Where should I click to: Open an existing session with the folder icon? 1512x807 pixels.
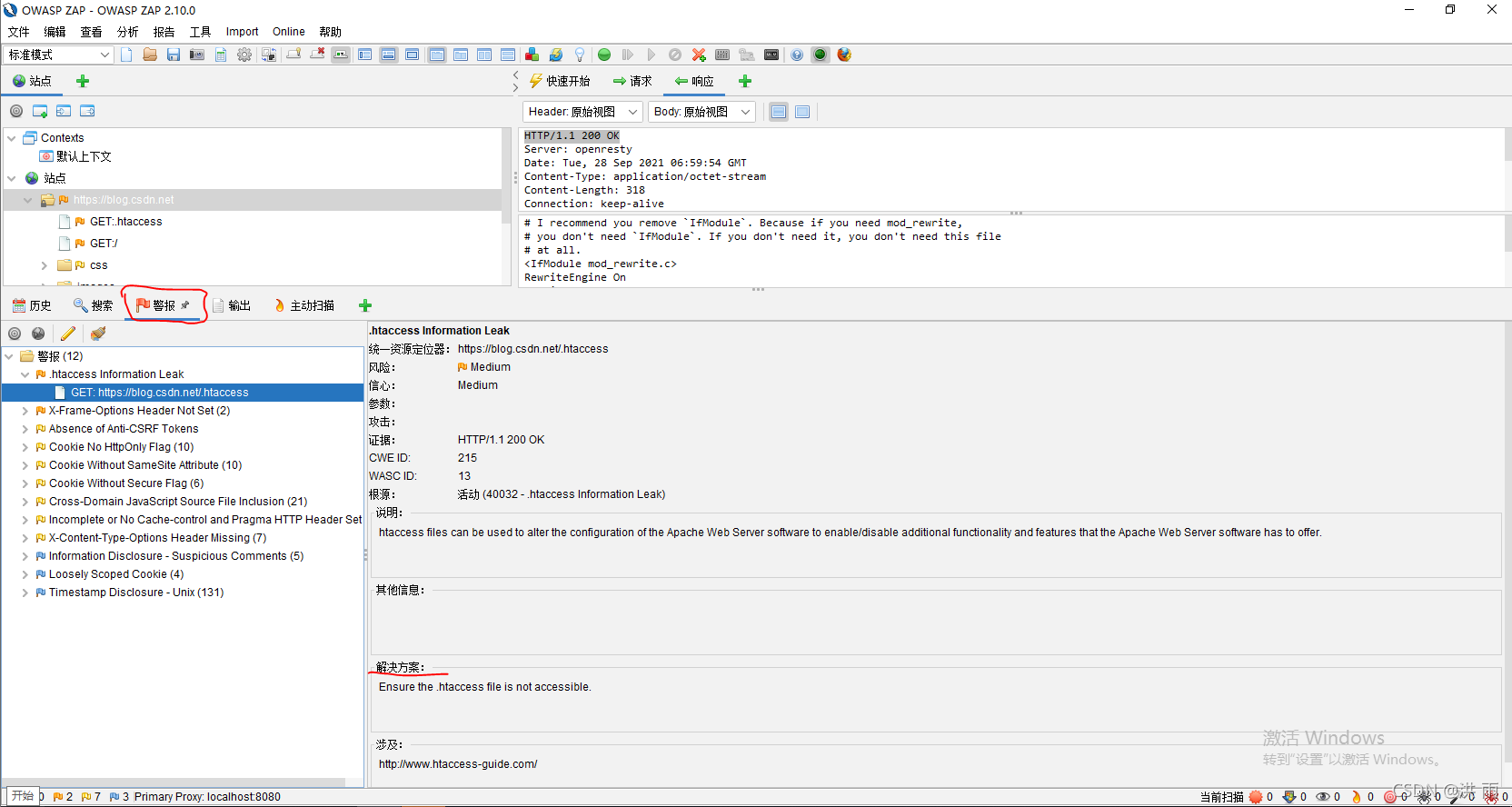click(150, 55)
